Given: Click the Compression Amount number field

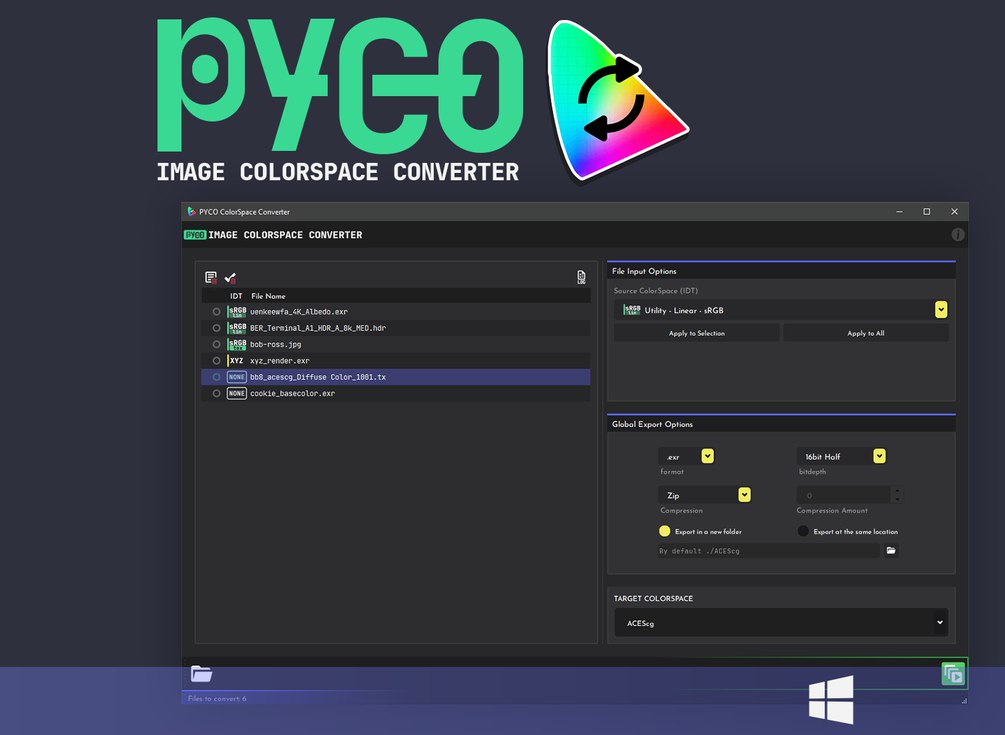Looking at the screenshot, I should (844, 495).
